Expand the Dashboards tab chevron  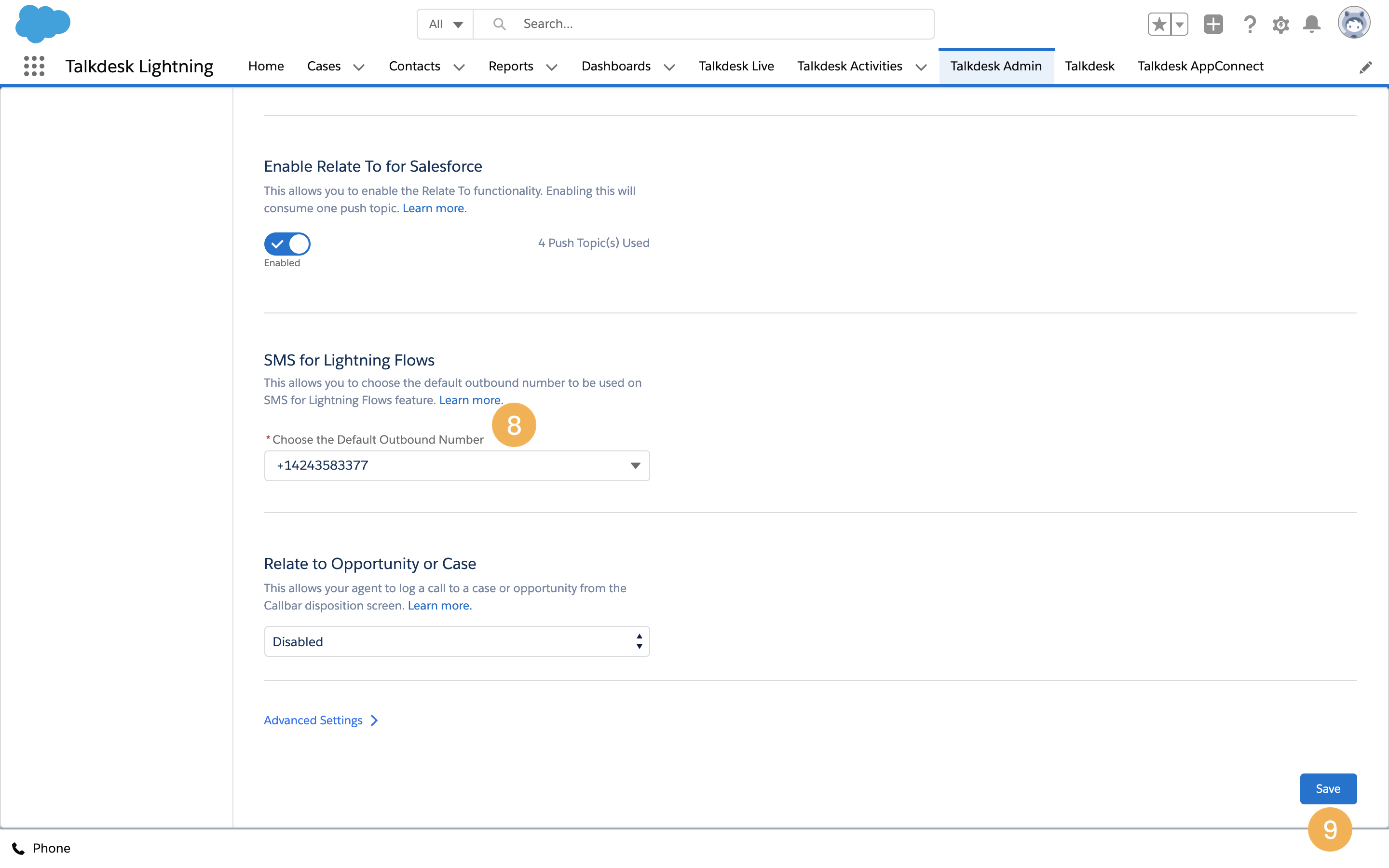coord(669,67)
